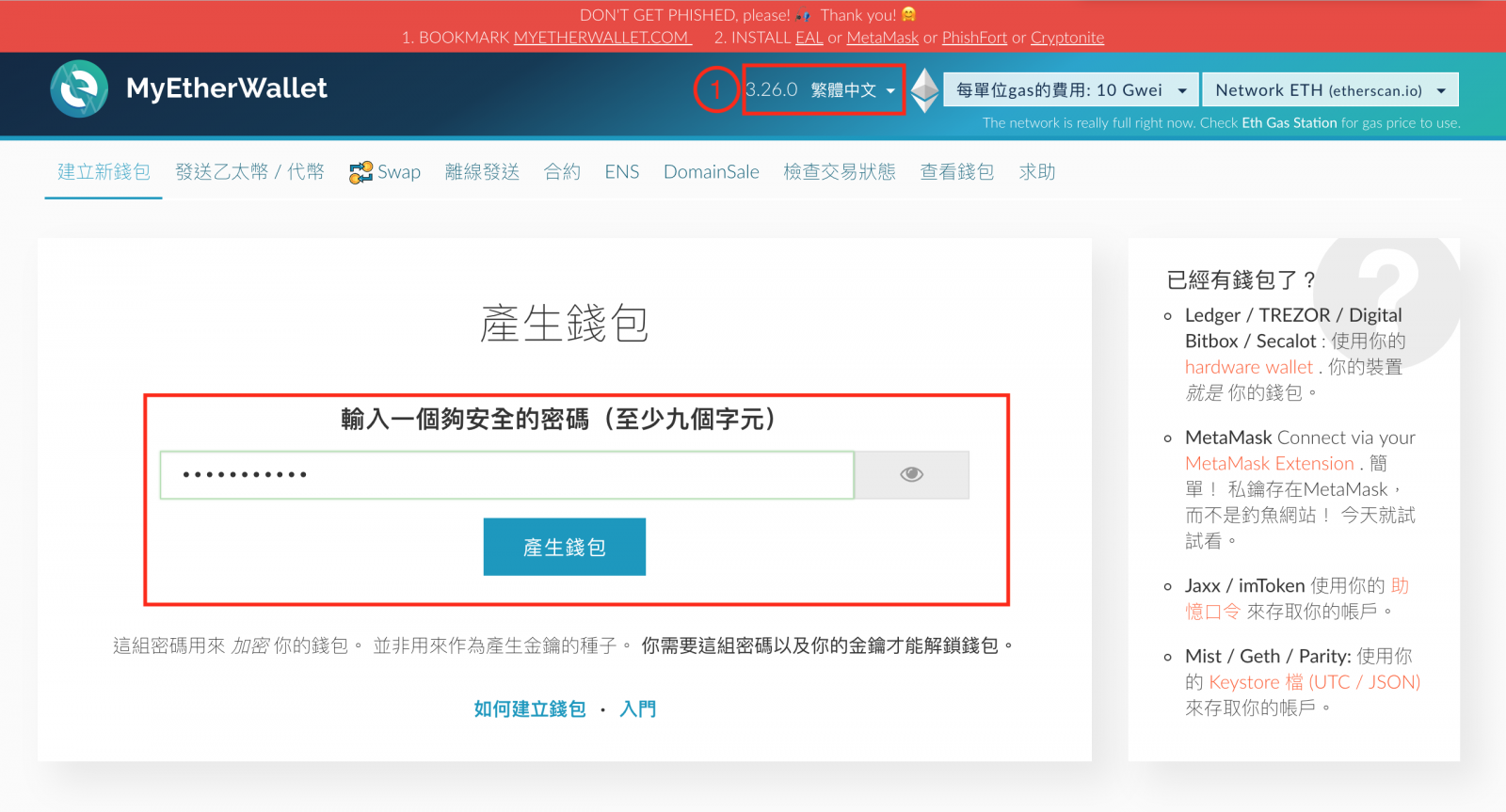Open the Cryptonite link

[x=1067, y=38]
